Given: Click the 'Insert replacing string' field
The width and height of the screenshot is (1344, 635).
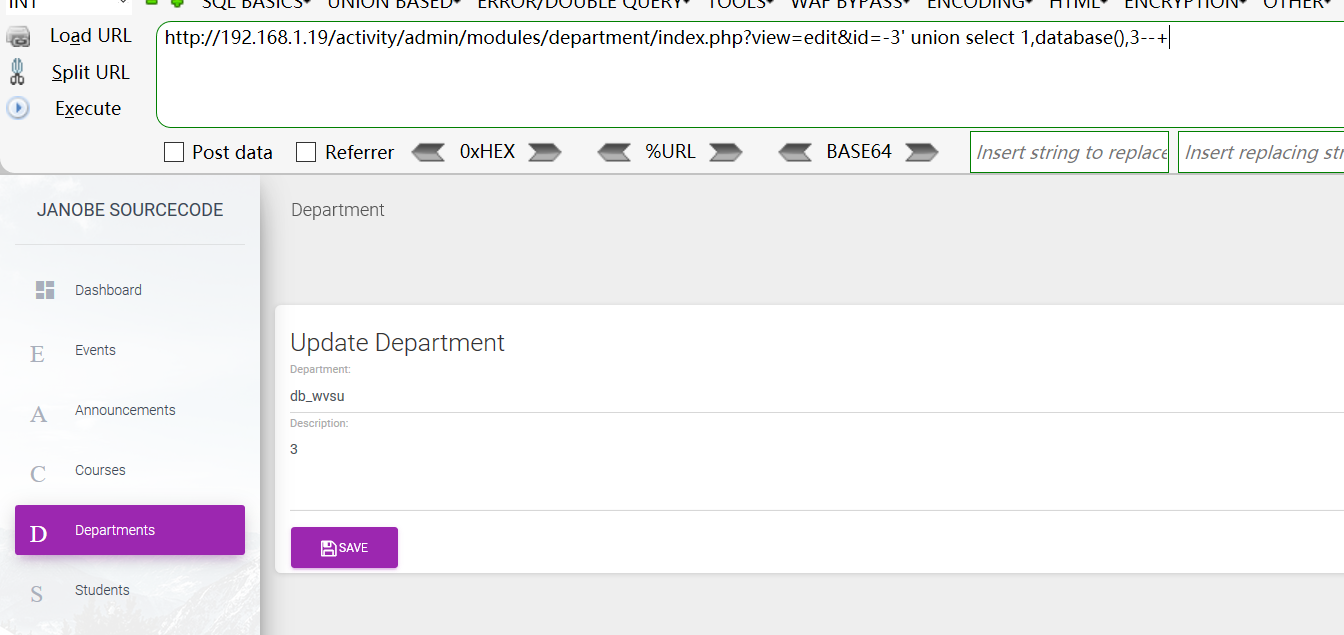Looking at the screenshot, I should click(1261, 152).
